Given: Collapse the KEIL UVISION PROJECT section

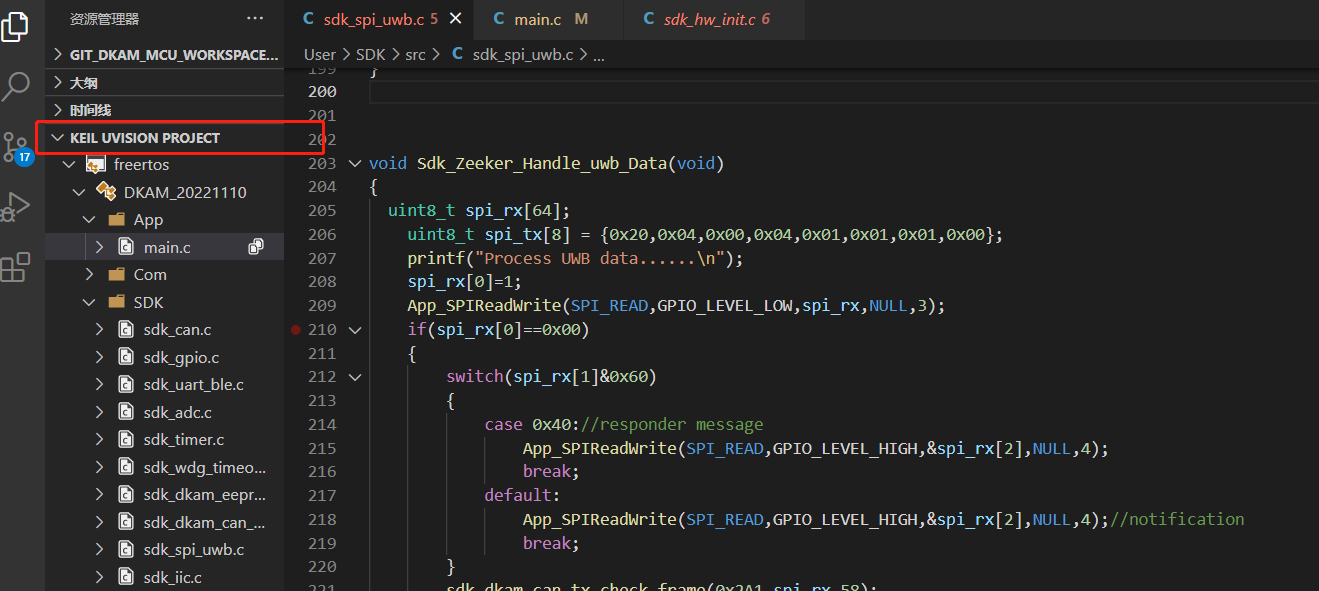Looking at the screenshot, I should [x=145, y=138].
